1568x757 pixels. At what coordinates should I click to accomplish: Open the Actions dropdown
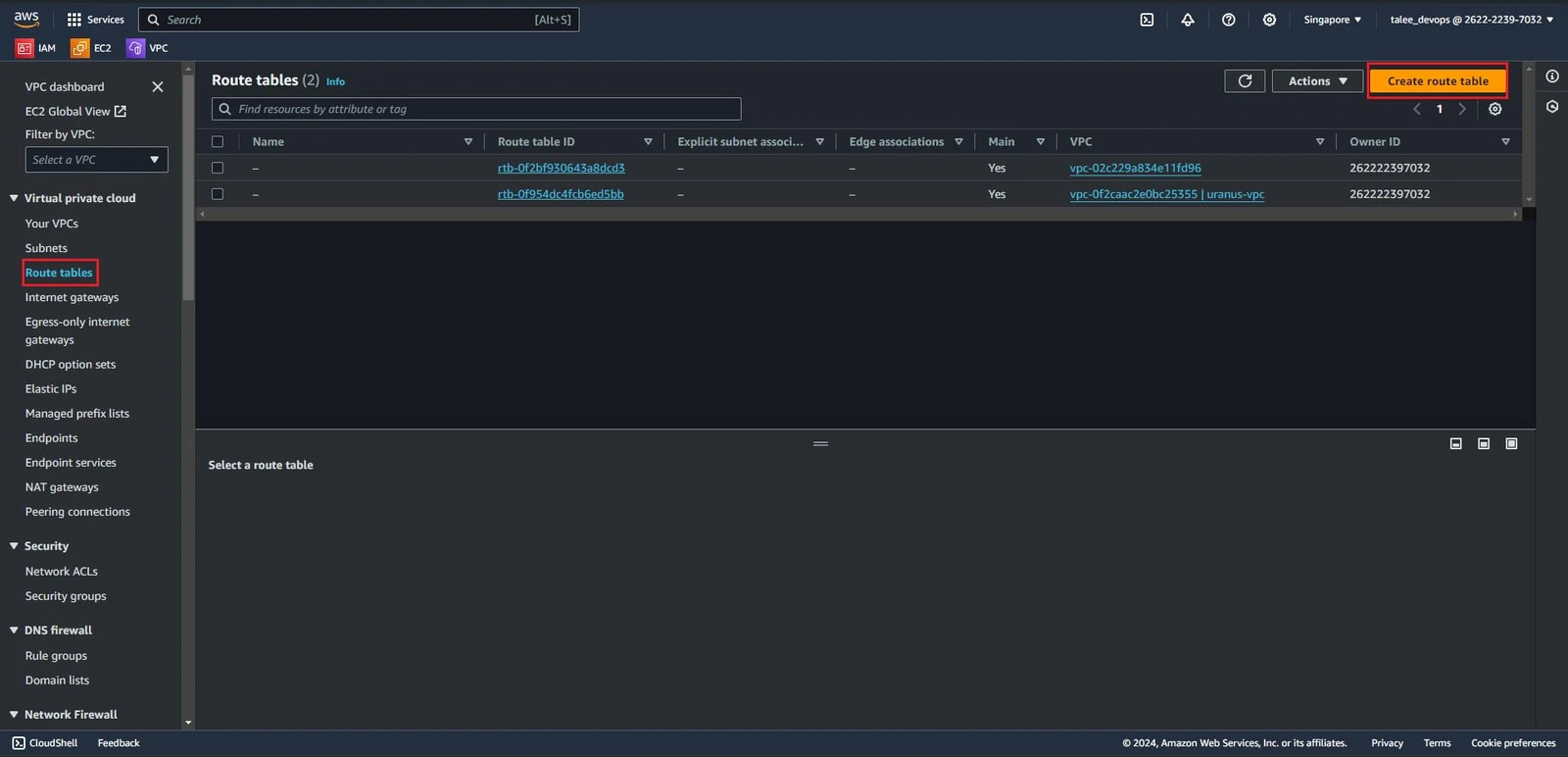coord(1317,81)
